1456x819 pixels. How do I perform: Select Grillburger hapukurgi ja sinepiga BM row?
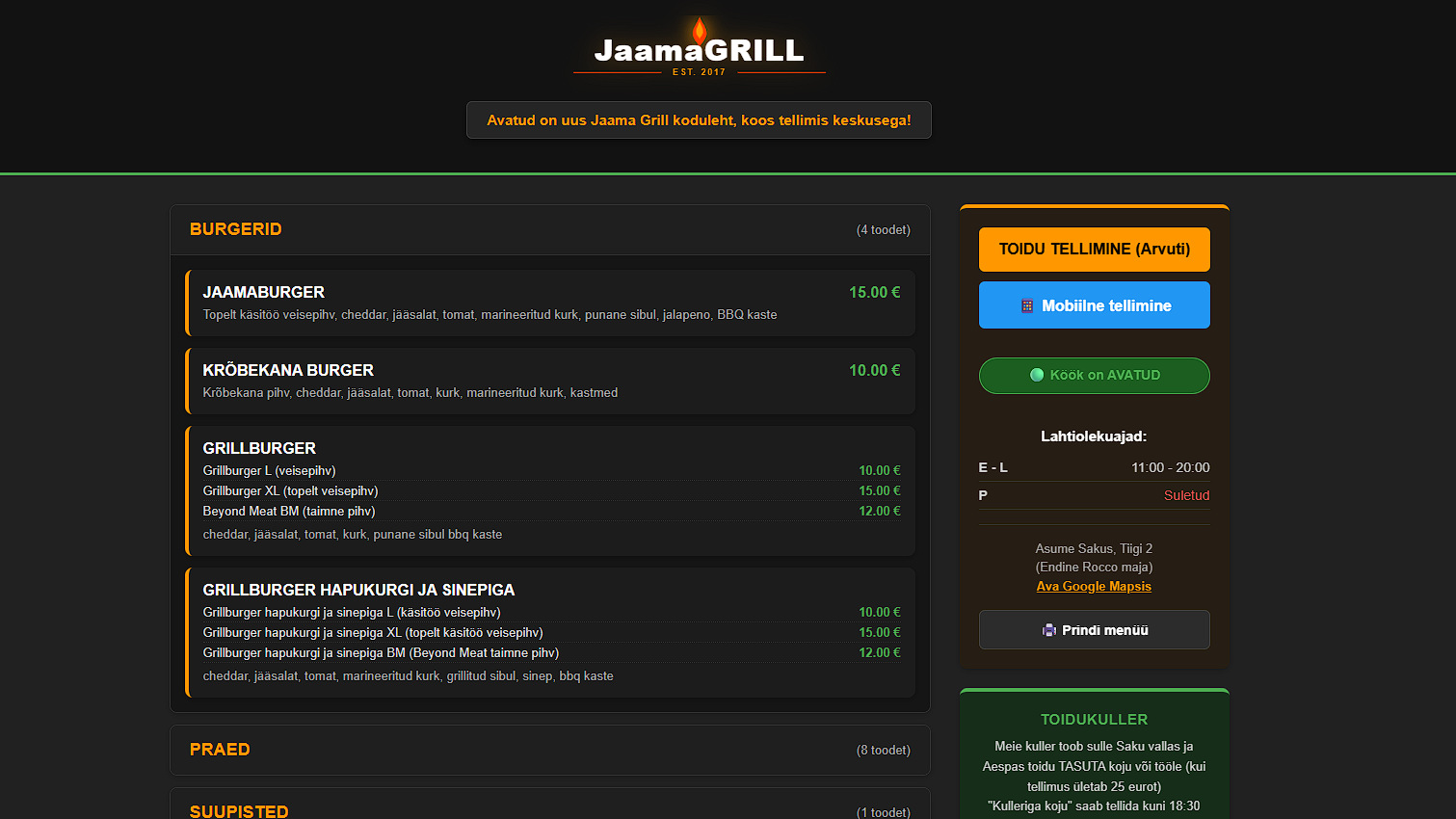coord(551,652)
